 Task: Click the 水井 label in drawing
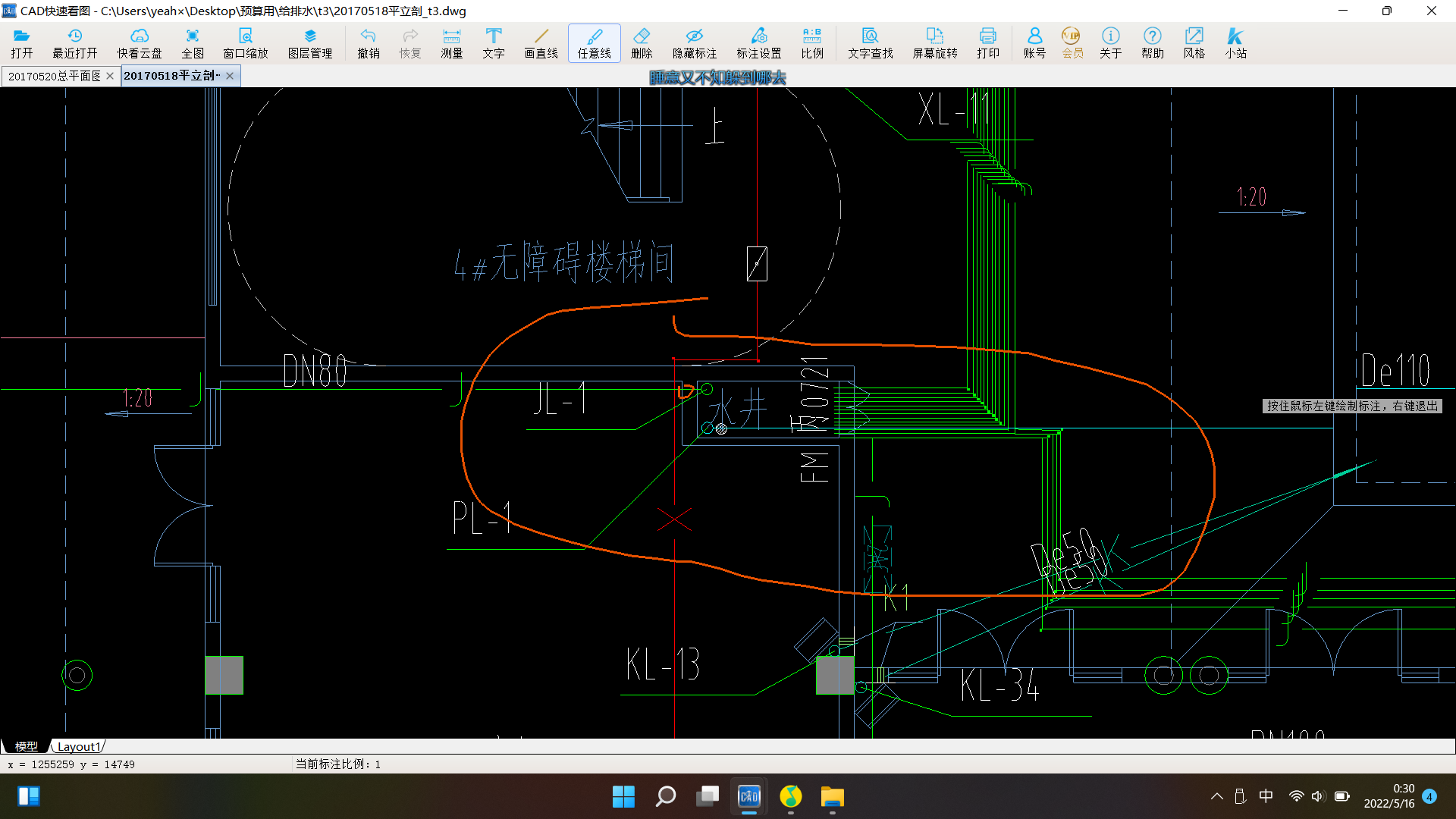tap(736, 410)
